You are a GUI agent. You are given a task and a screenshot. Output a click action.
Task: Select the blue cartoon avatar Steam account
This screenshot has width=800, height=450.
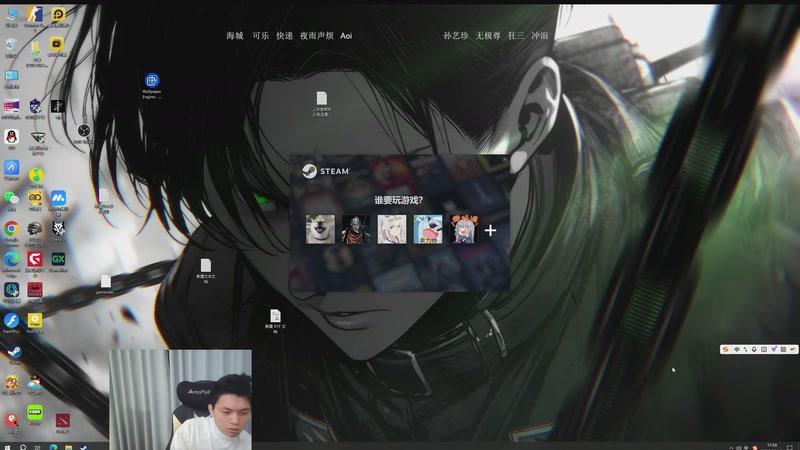(428, 229)
